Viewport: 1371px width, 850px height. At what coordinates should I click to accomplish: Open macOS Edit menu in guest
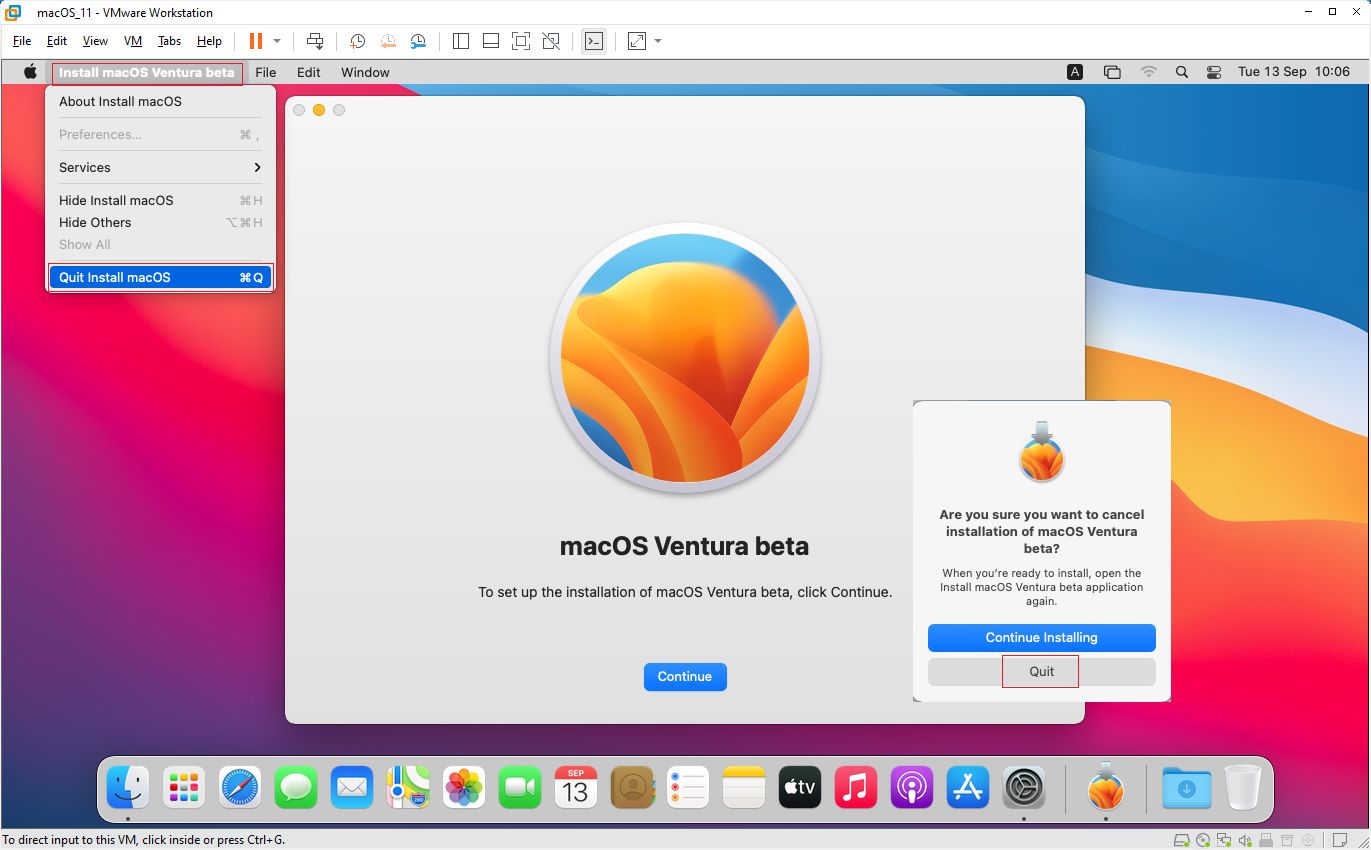pos(309,72)
